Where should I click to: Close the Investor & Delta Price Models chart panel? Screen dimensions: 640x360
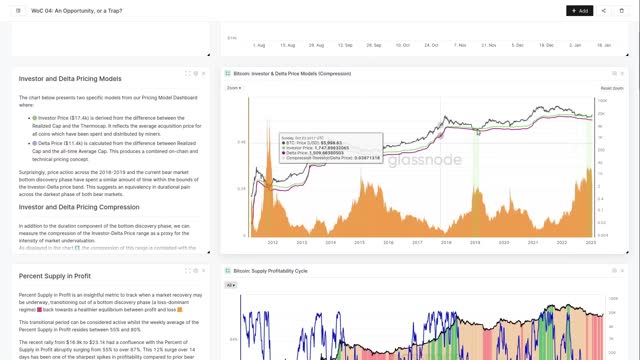coord(622,73)
